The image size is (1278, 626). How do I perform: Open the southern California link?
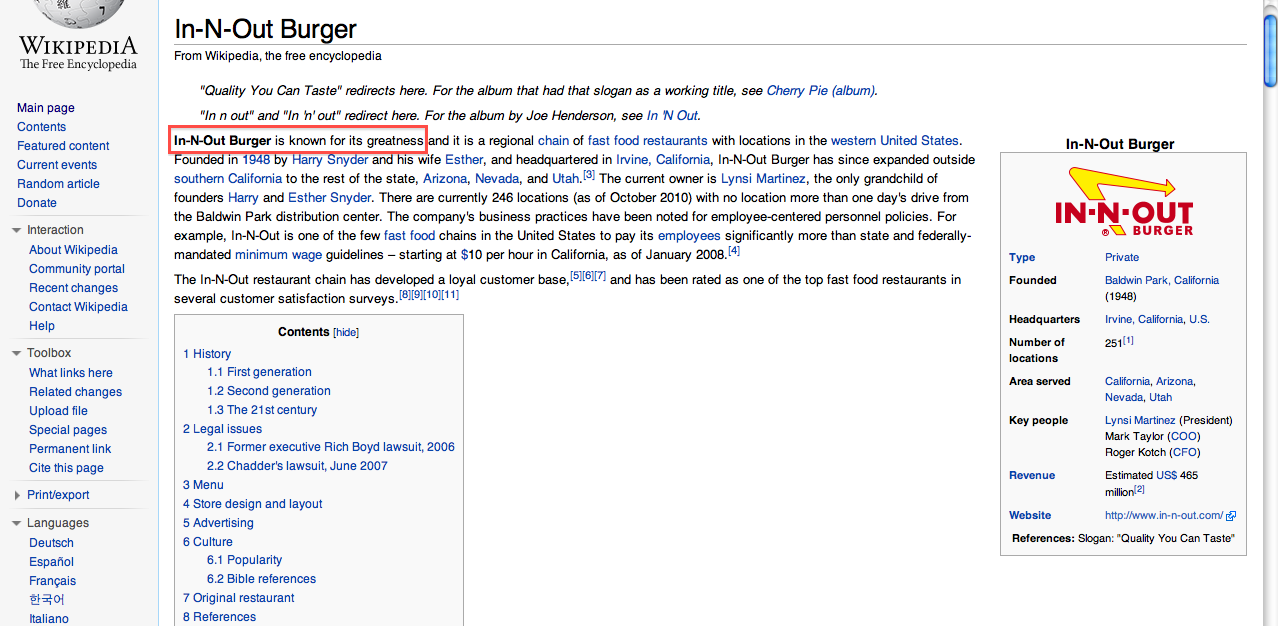[x=228, y=179]
